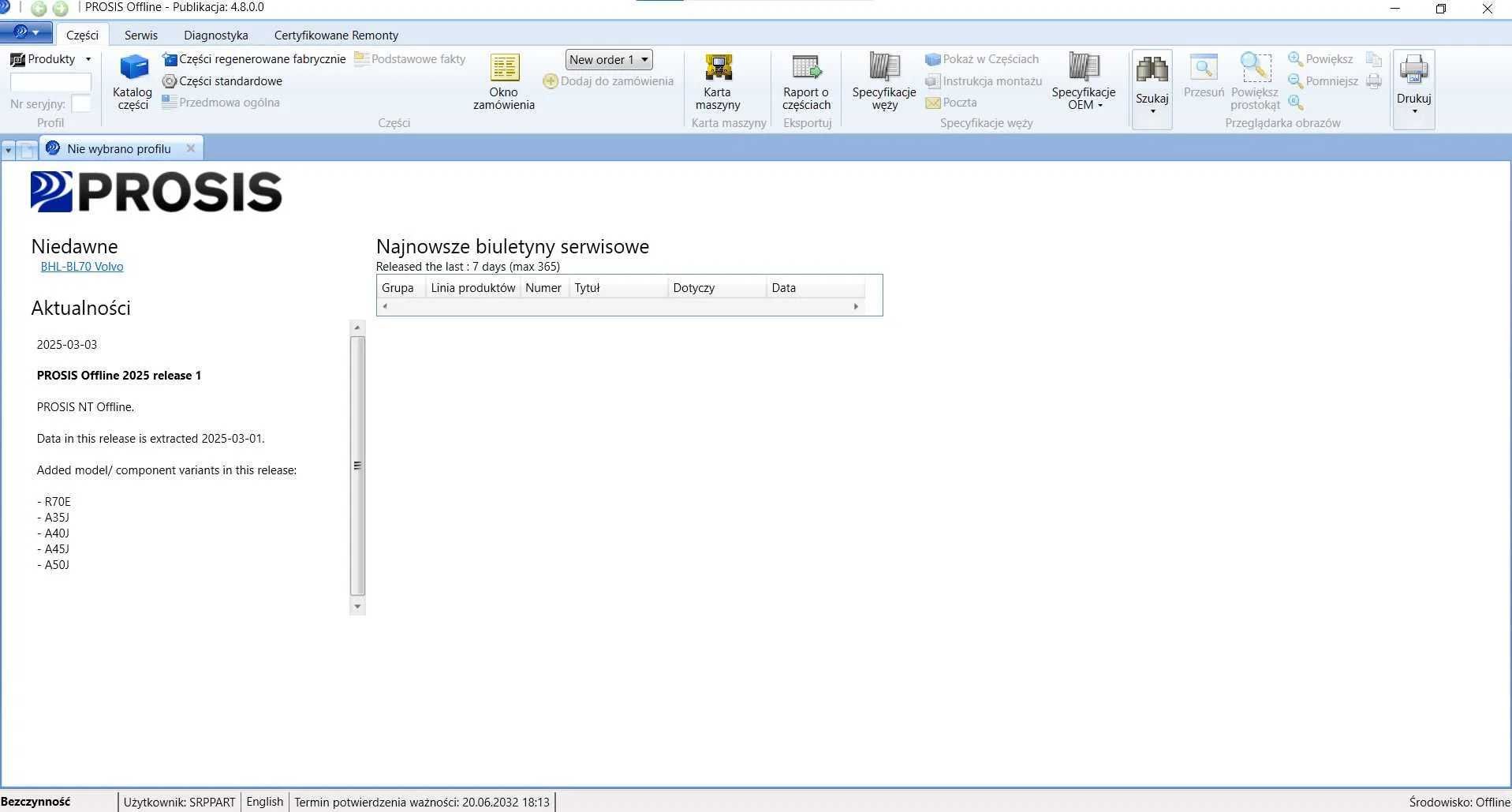The width and height of the screenshot is (1512, 812).
Task: Click Pomniejsz to zoom out
Action: click(1323, 81)
